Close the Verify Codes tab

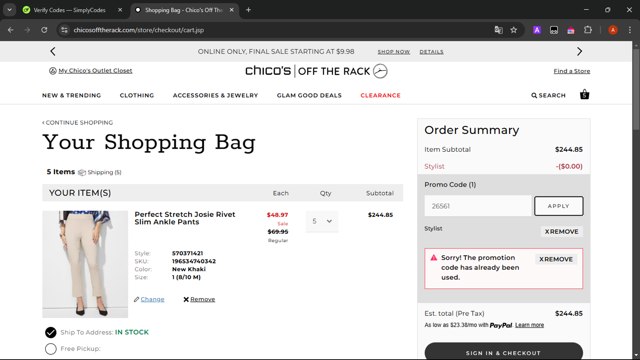click(x=120, y=10)
